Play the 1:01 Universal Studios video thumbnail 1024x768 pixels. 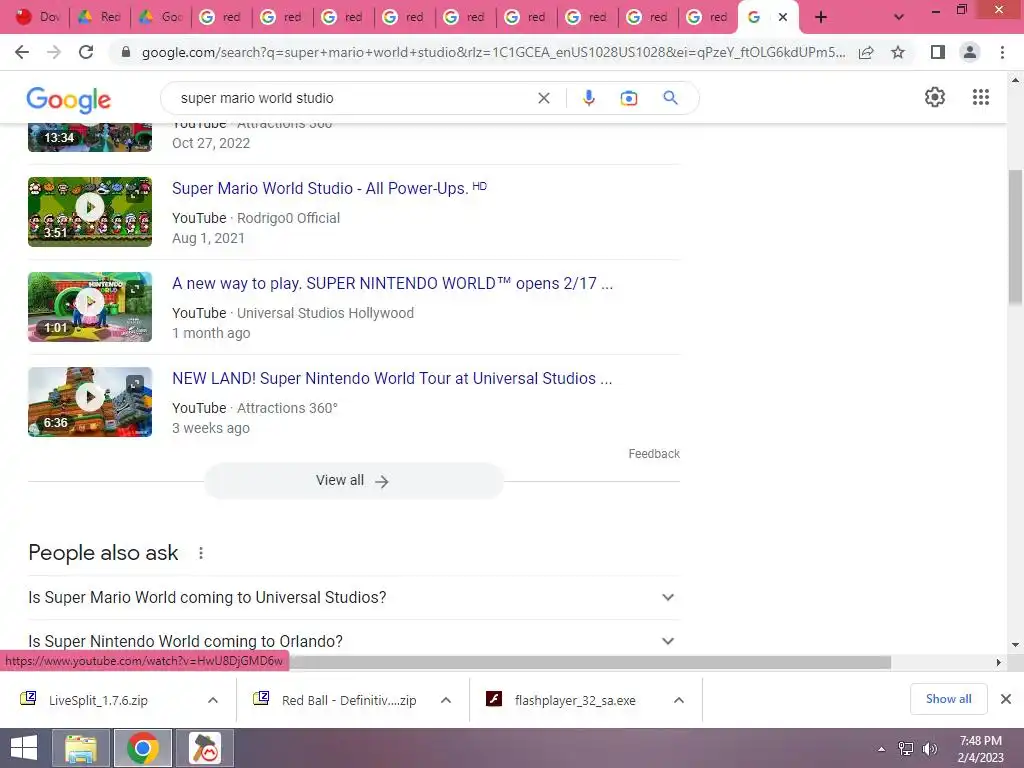pyautogui.click(x=90, y=307)
